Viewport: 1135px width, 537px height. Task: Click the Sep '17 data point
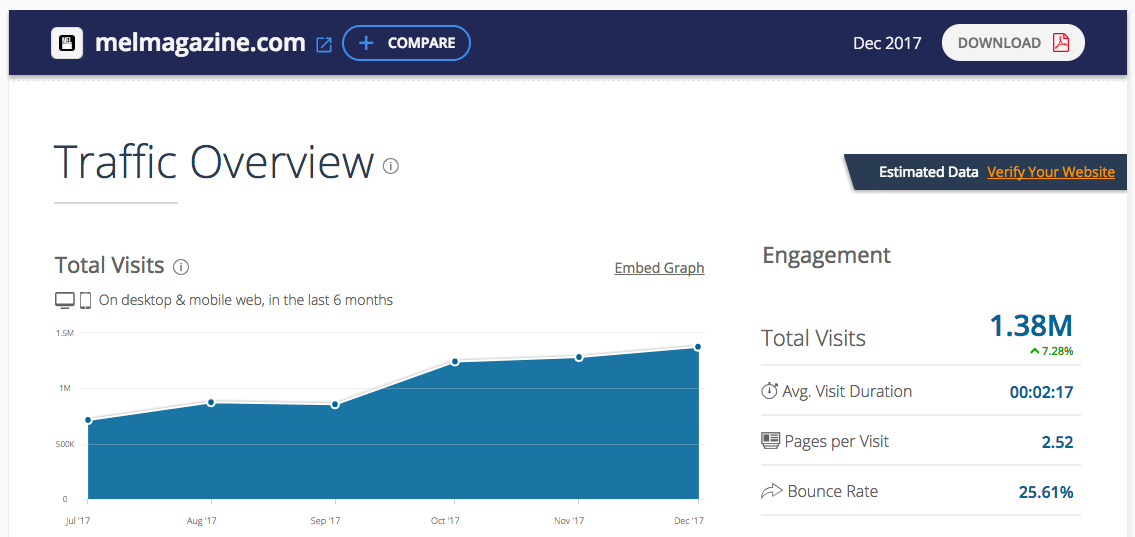point(335,405)
